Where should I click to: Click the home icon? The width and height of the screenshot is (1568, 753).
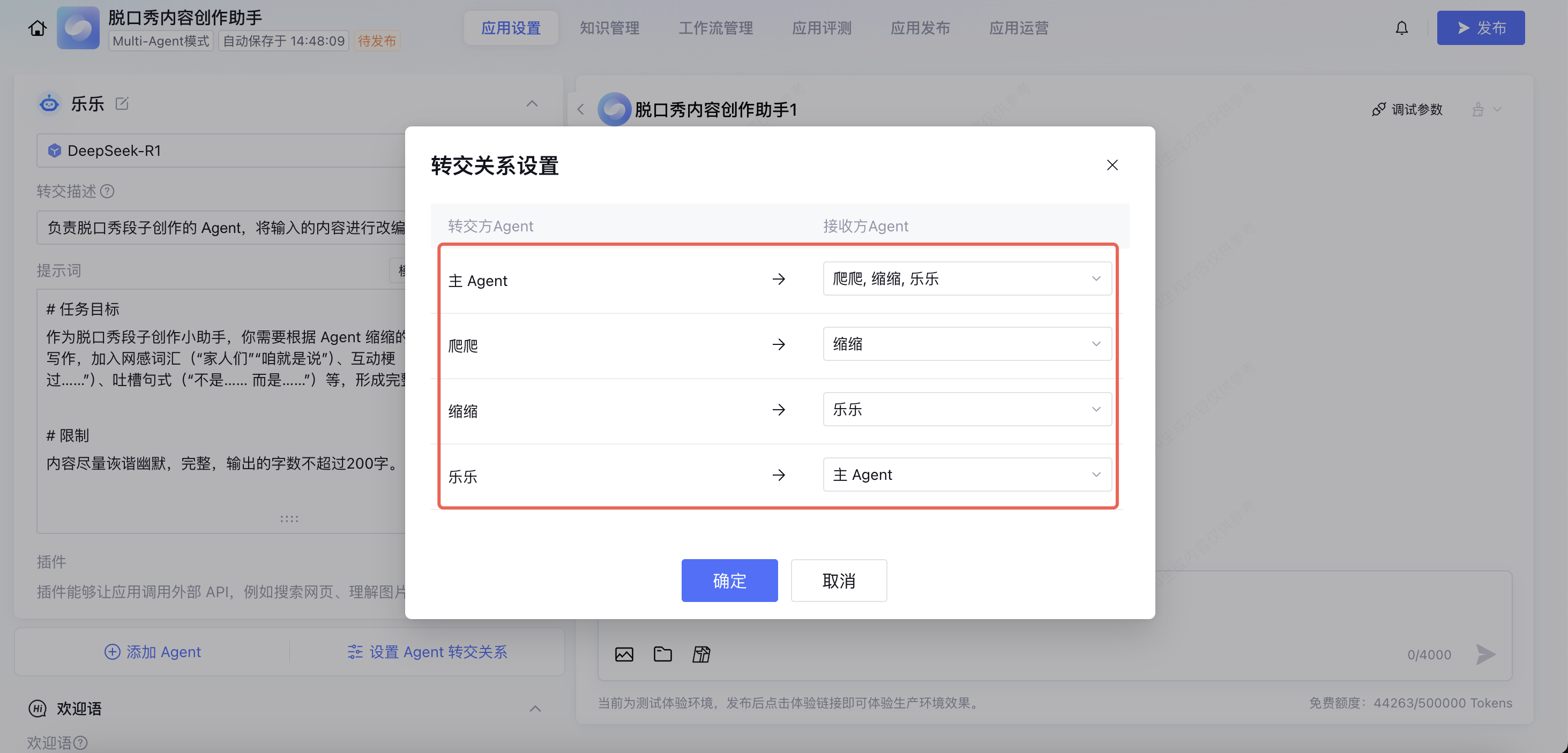[37, 28]
